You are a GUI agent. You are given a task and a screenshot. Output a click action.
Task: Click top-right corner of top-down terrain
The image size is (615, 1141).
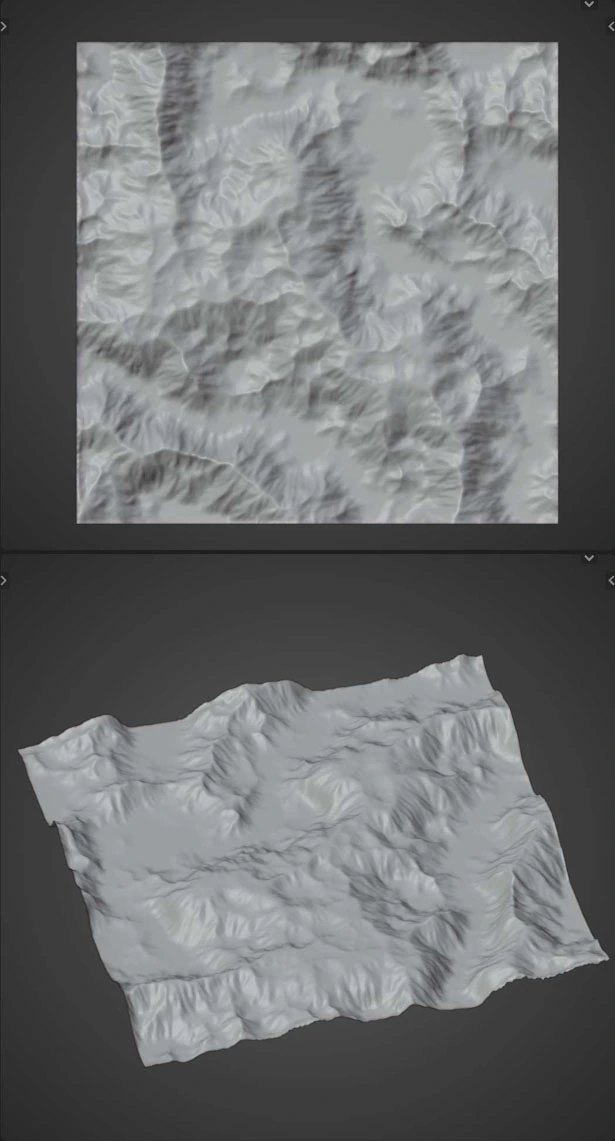[554, 45]
